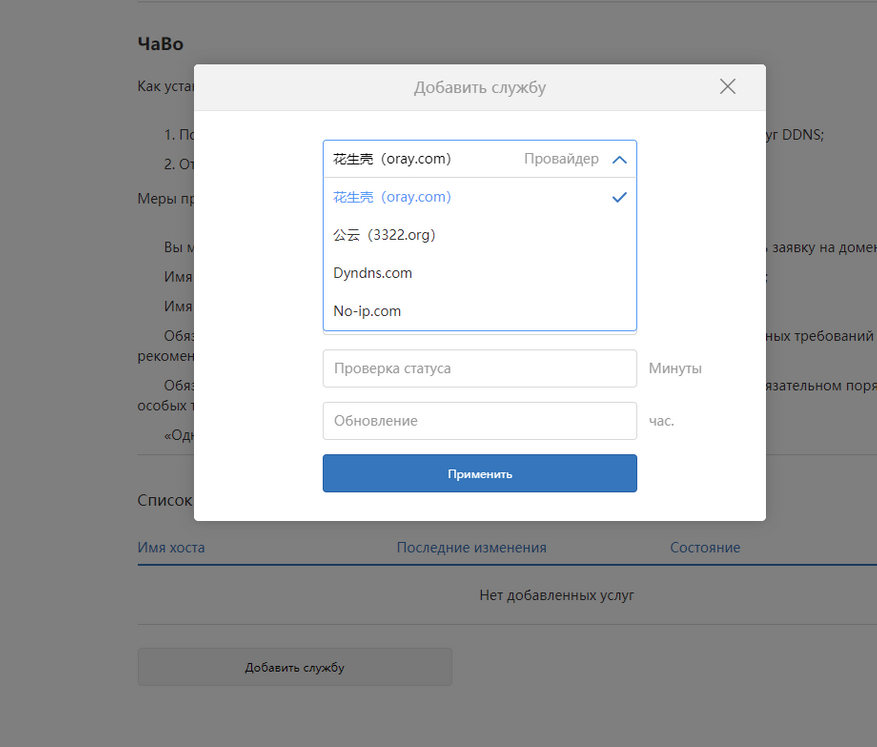Click the Последние изменения column header
877x747 pixels.
coord(471,547)
